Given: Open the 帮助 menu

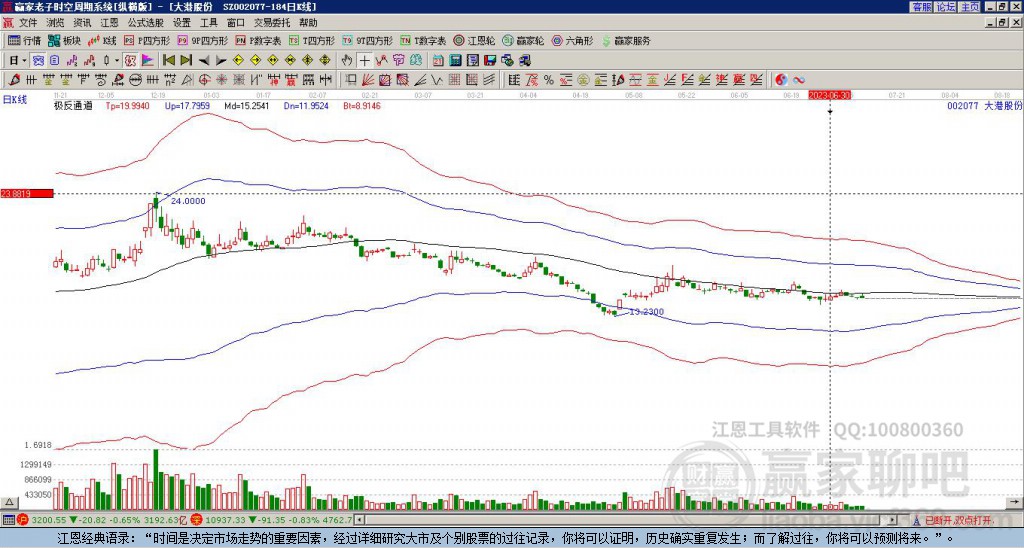Looking at the screenshot, I should tap(308, 23).
